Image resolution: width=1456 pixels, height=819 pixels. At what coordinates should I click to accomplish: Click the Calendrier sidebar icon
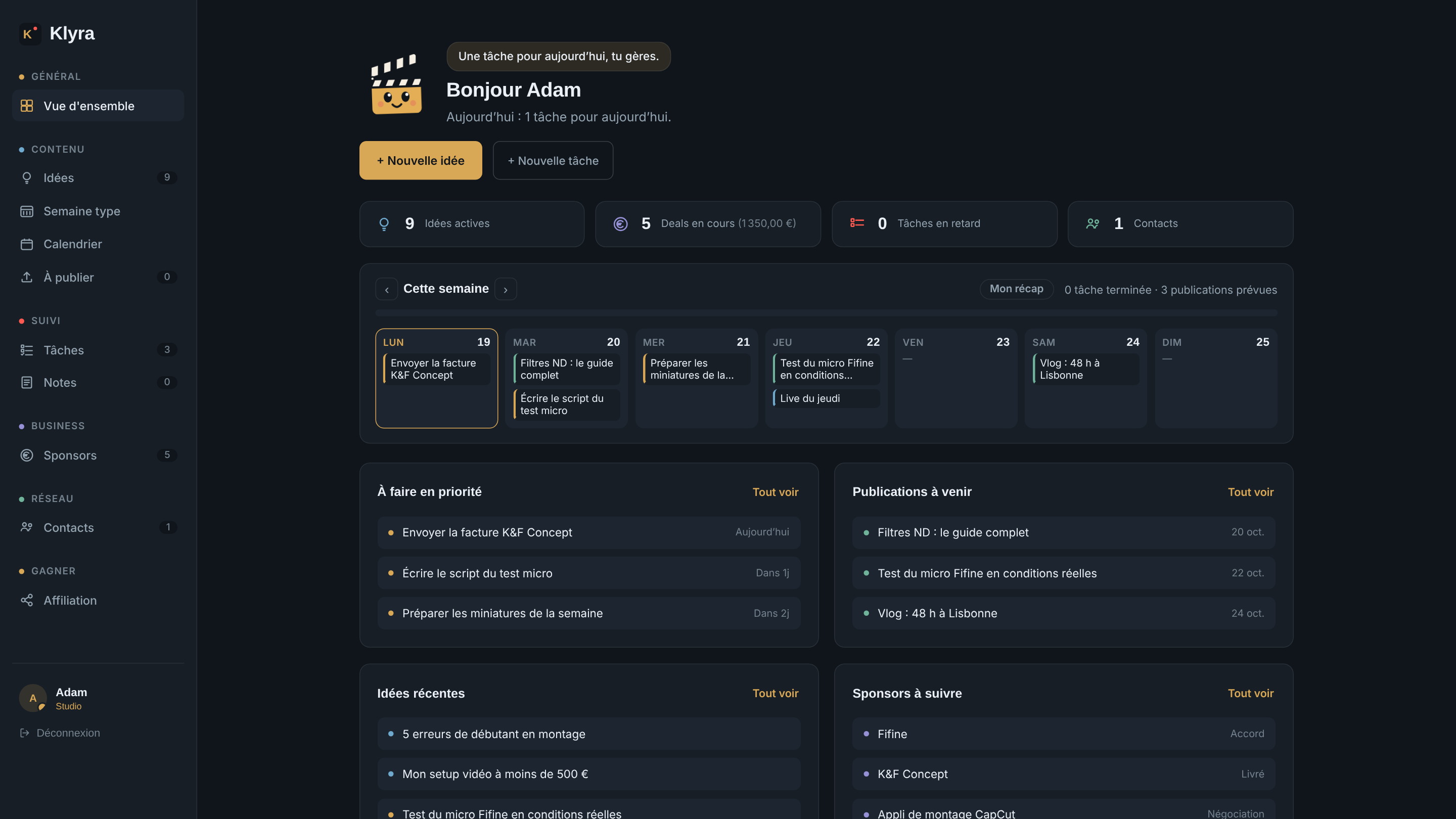[27, 244]
